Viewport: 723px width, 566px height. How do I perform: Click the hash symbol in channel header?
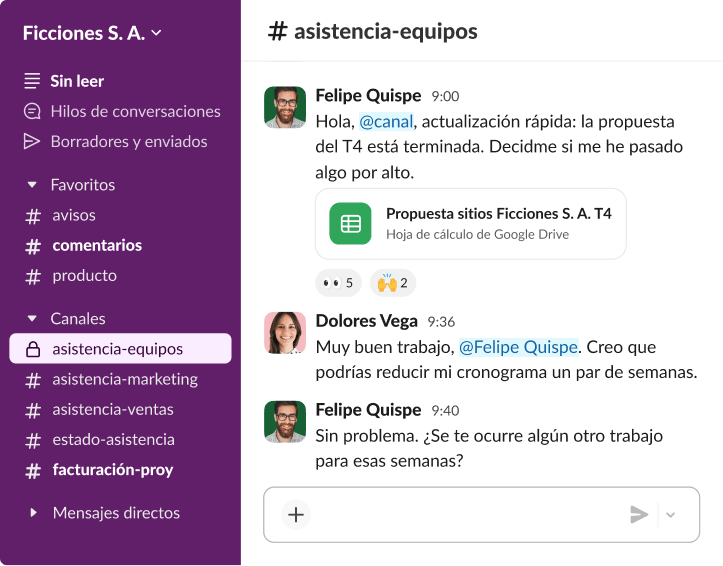(x=278, y=31)
